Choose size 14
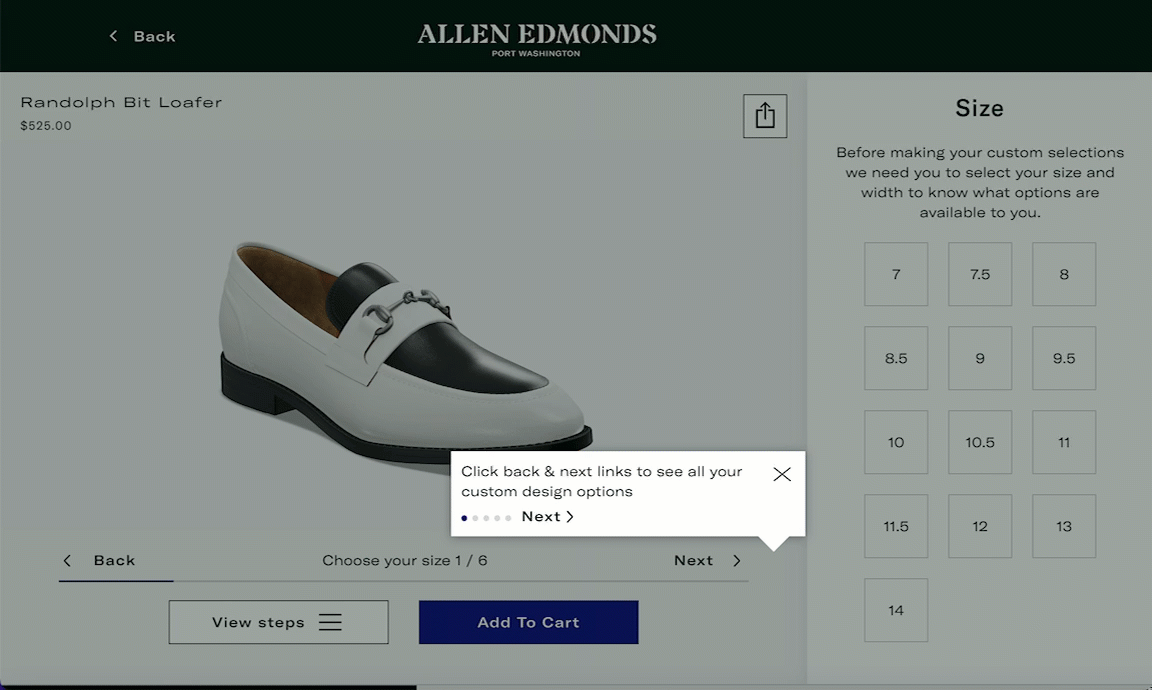Image resolution: width=1152 pixels, height=690 pixels. [896, 610]
